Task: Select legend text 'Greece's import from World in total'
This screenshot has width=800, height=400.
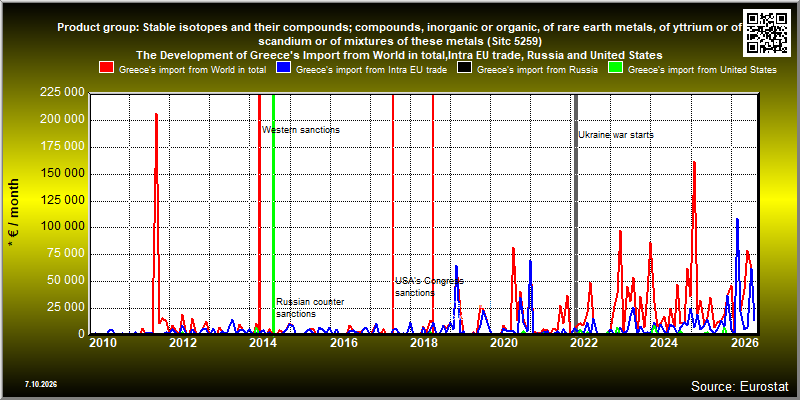Action: [x=192, y=70]
